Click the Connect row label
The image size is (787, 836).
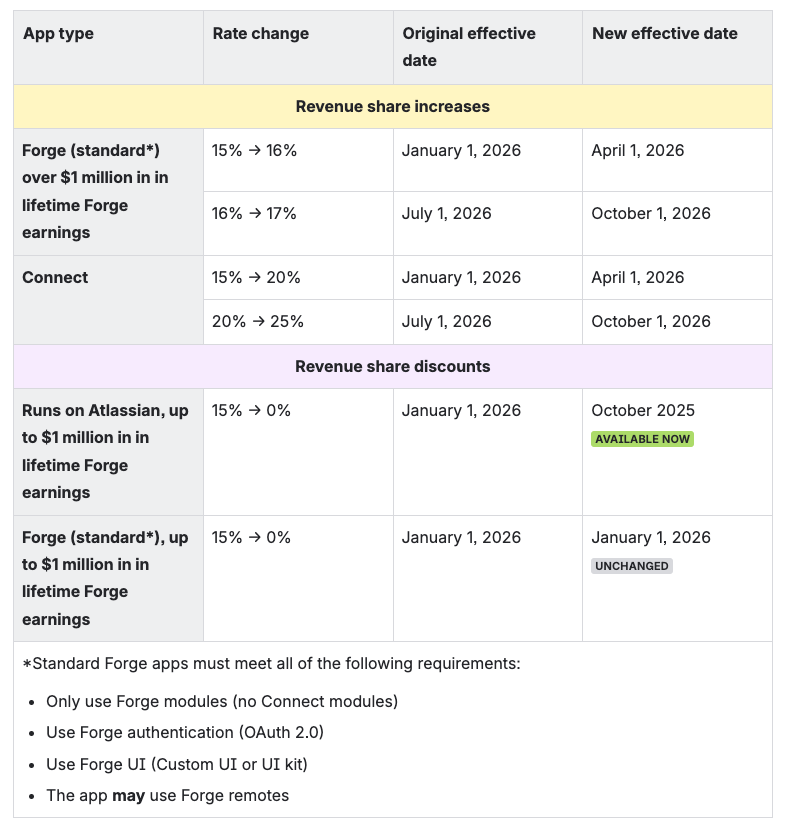(55, 278)
